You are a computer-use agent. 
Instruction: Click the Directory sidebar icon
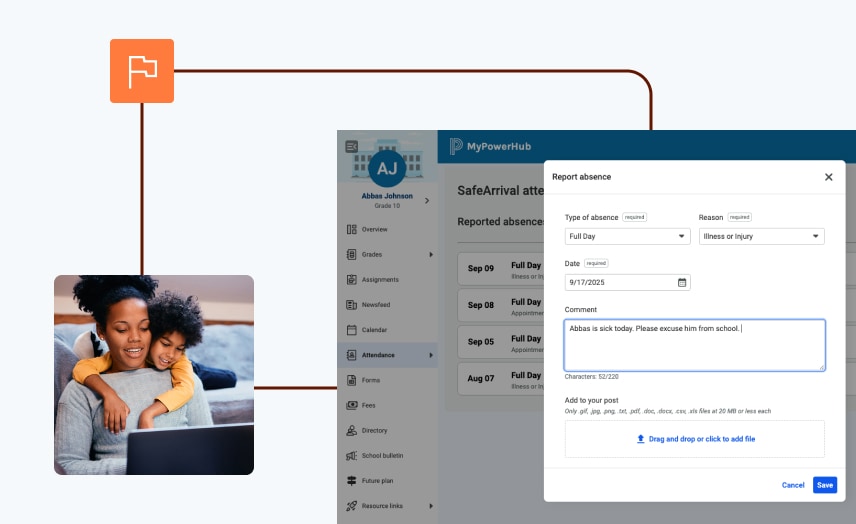(352, 430)
